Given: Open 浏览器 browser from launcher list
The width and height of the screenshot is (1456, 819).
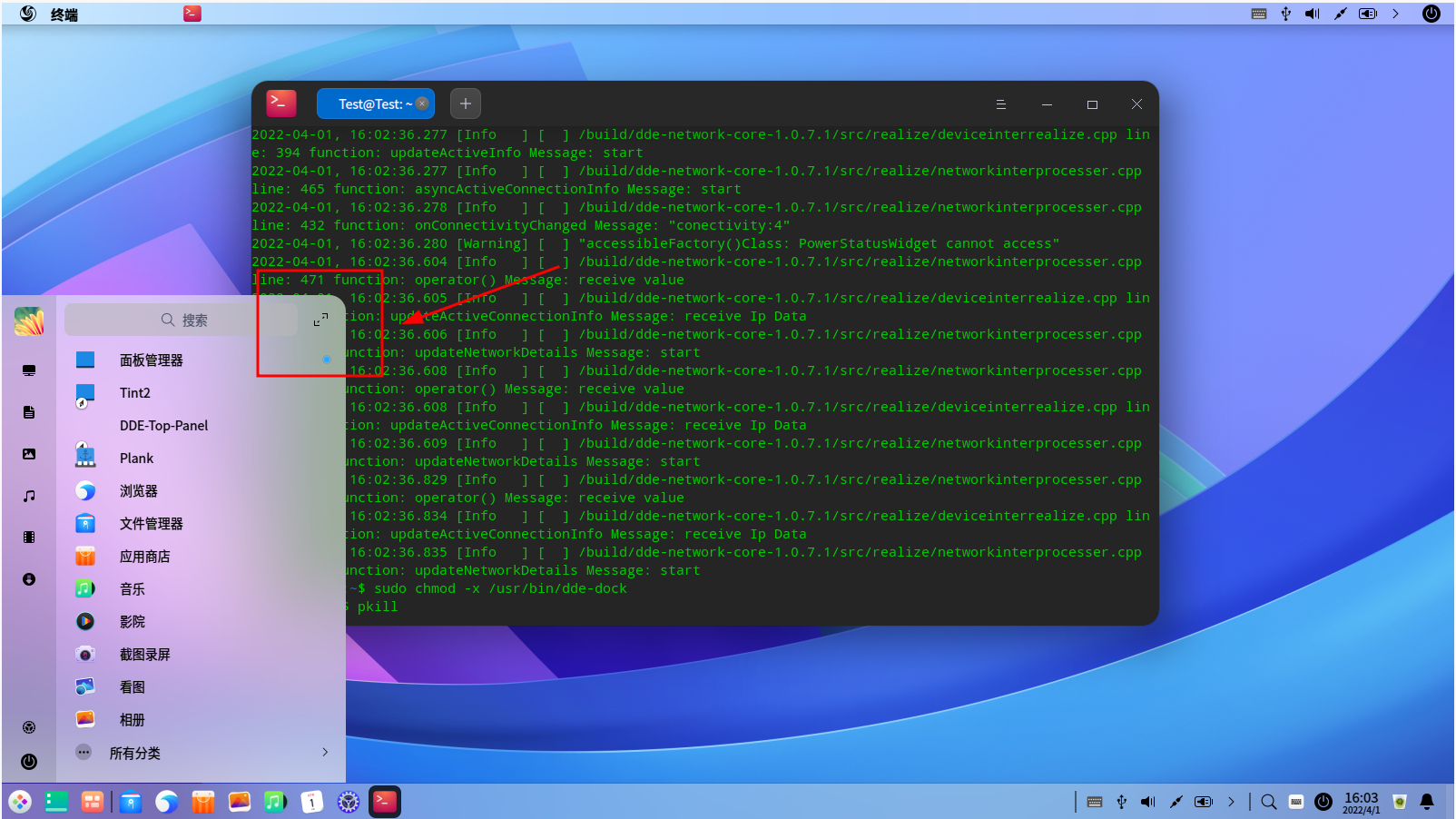Looking at the screenshot, I should coord(202,491).
